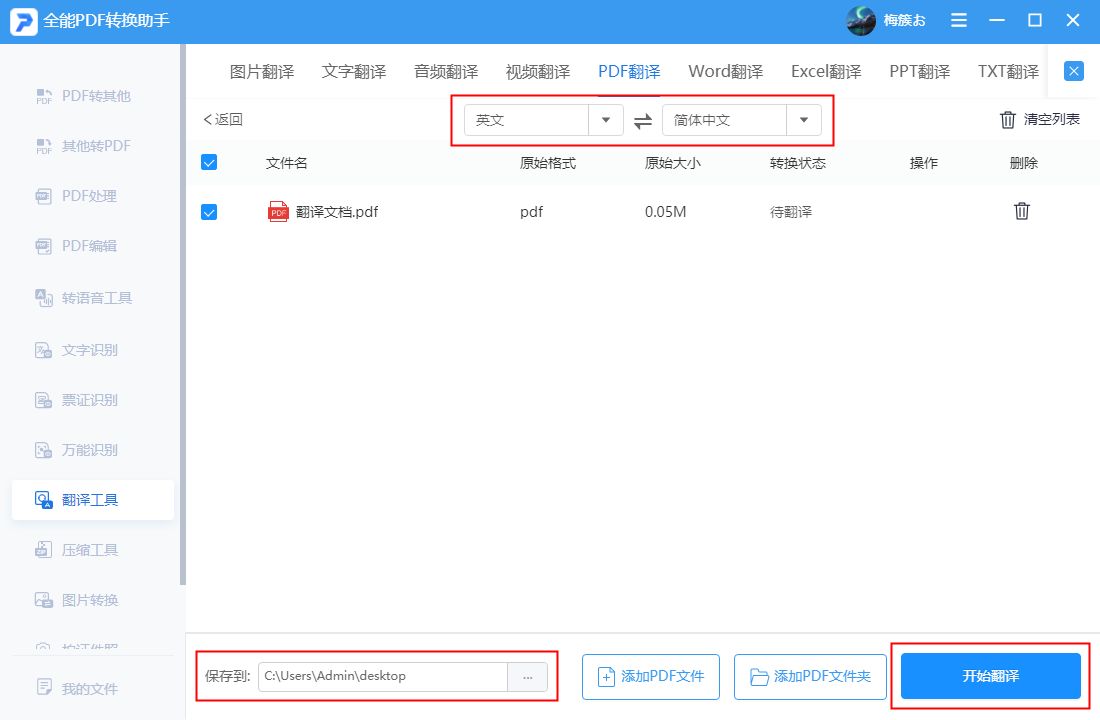Start translation with 开始翻译 button
This screenshot has width=1100, height=720.
[x=991, y=676]
